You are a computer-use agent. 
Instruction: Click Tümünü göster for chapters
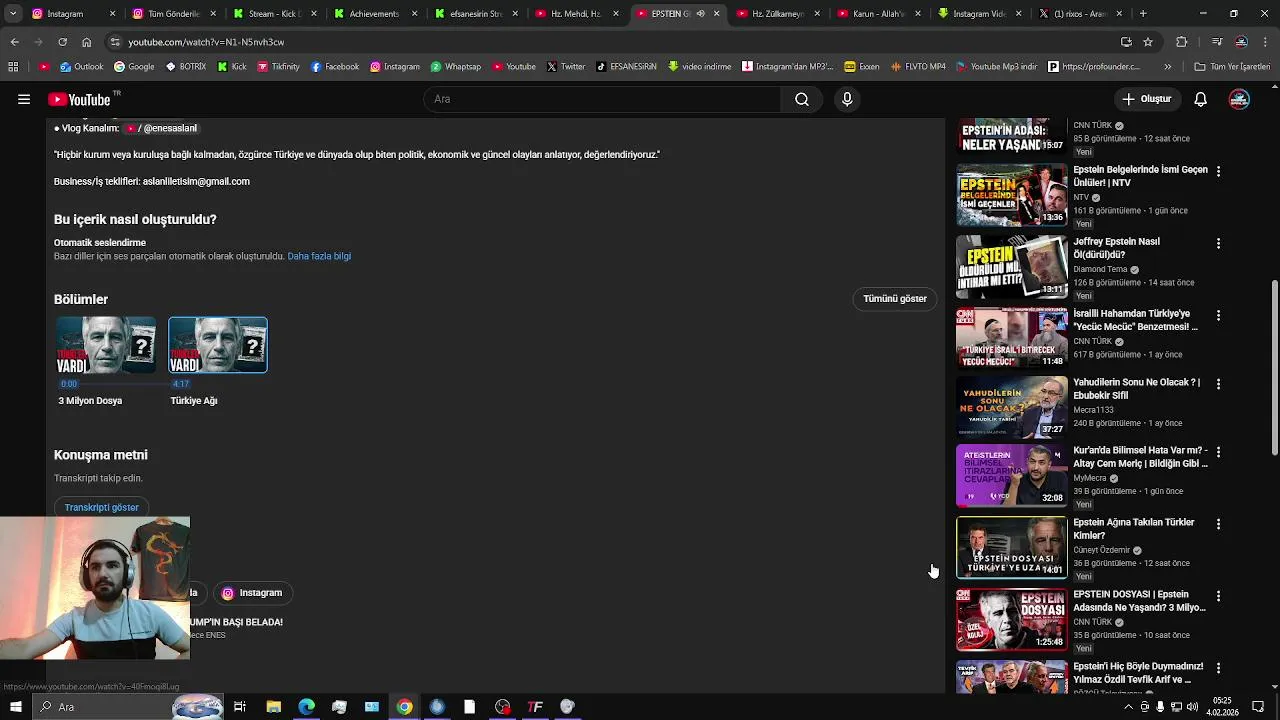(x=895, y=299)
